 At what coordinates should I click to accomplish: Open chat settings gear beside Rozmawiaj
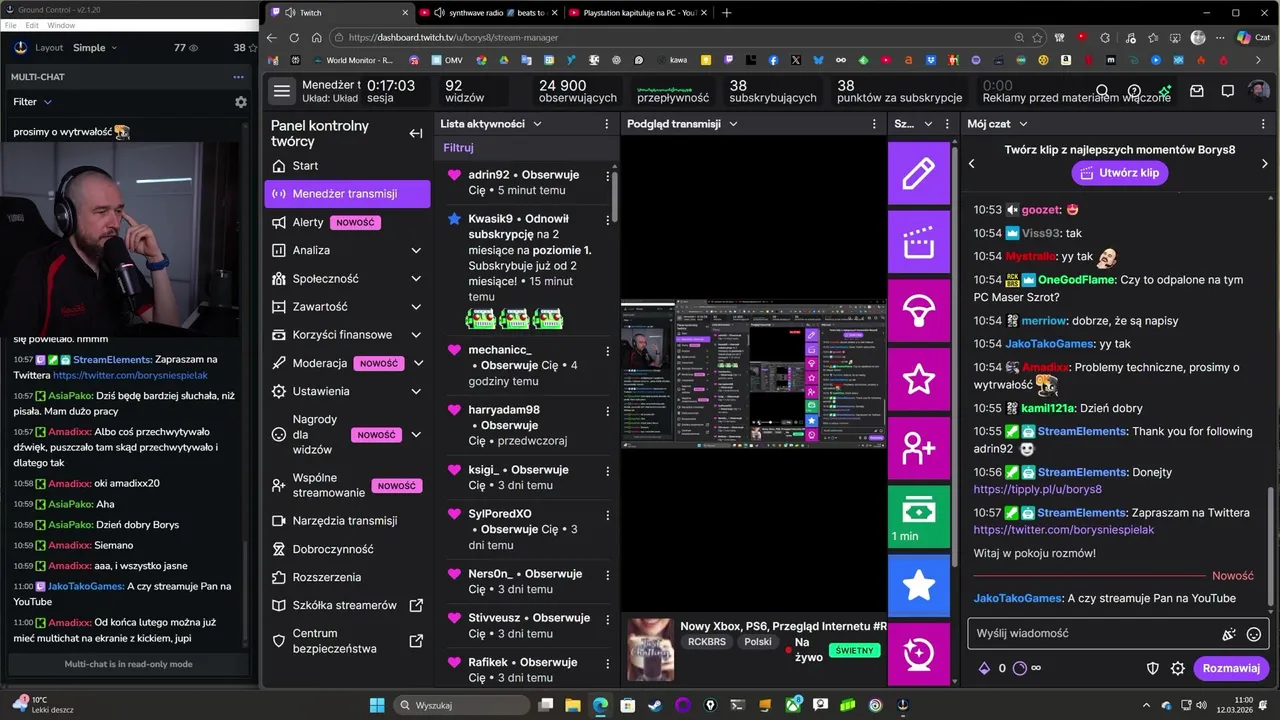click(1178, 668)
